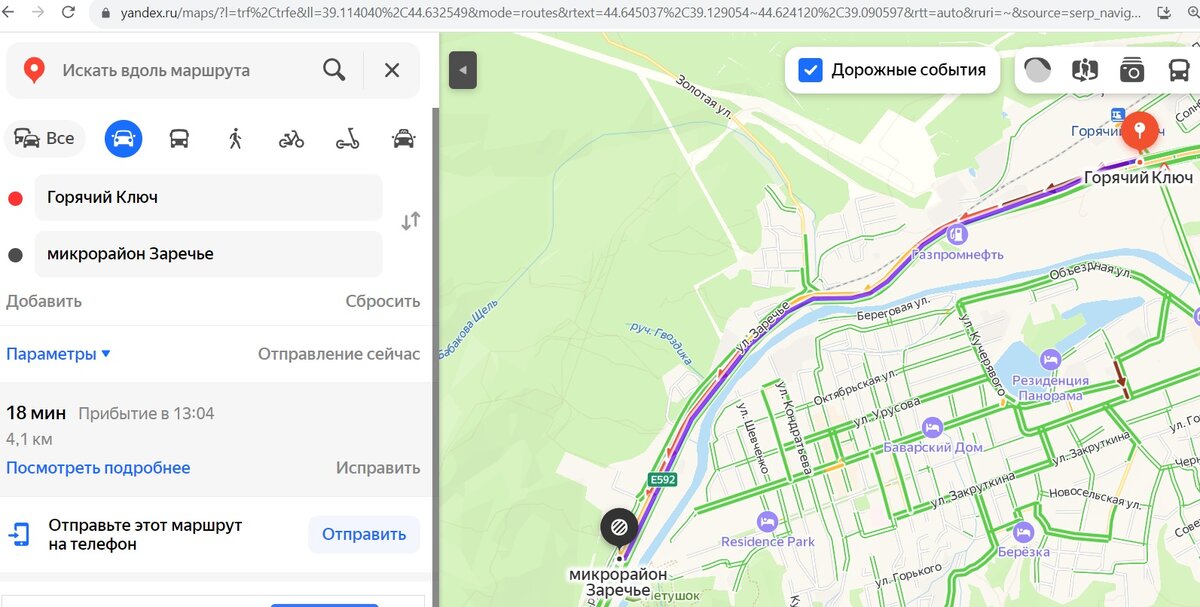The image size is (1200, 607).
Task: Collapse the side panel with the arrow
Action: pyautogui.click(x=462, y=70)
